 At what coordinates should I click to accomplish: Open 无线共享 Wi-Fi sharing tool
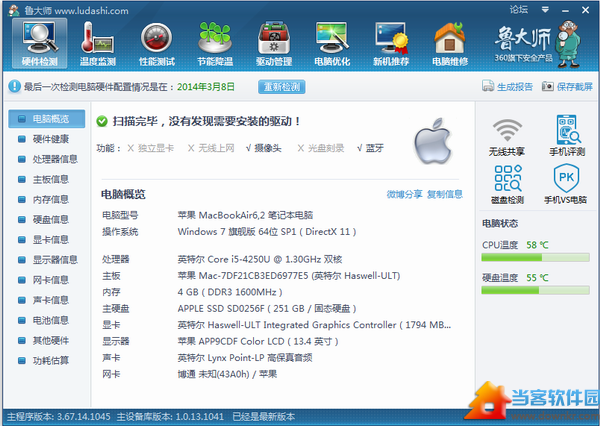click(507, 136)
